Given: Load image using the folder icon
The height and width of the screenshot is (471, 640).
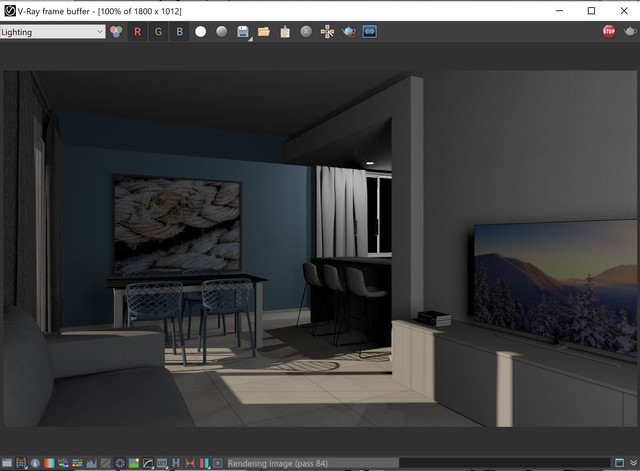Looking at the screenshot, I should (x=264, y=32).
